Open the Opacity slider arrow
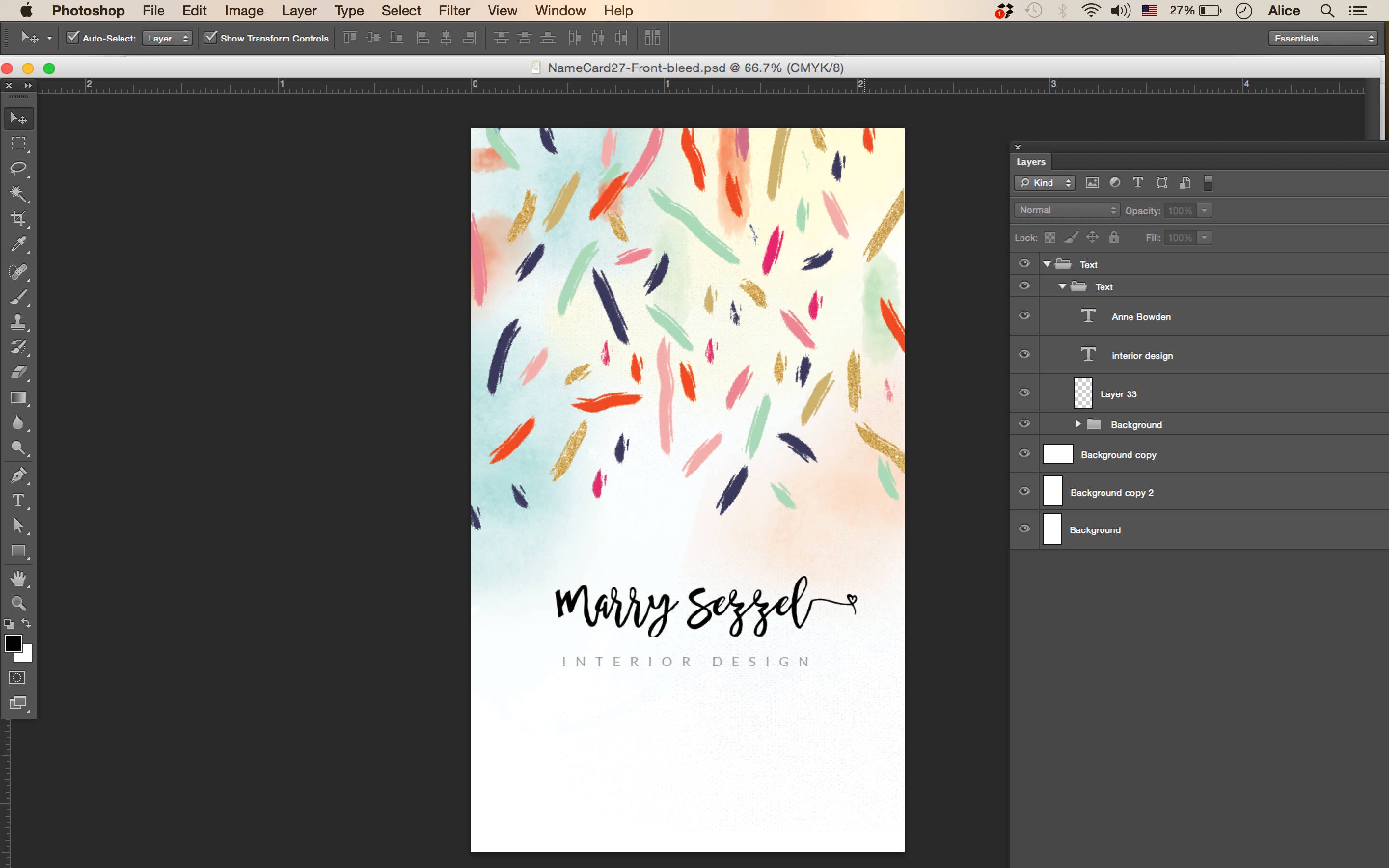This screenshot has width=1389, height=868. [1204, 211]
